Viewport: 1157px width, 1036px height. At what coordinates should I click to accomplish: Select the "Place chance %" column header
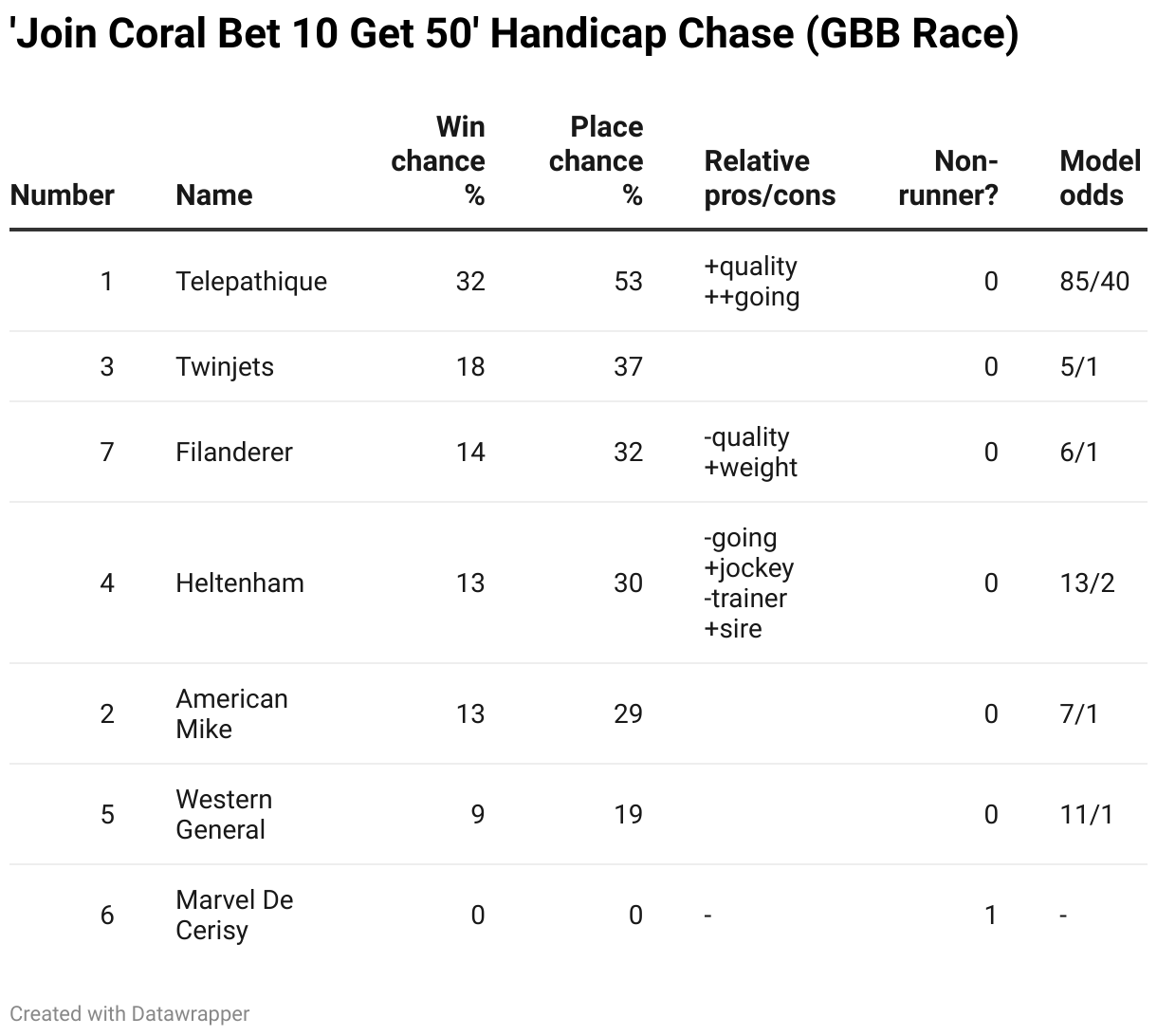(596, 161)
